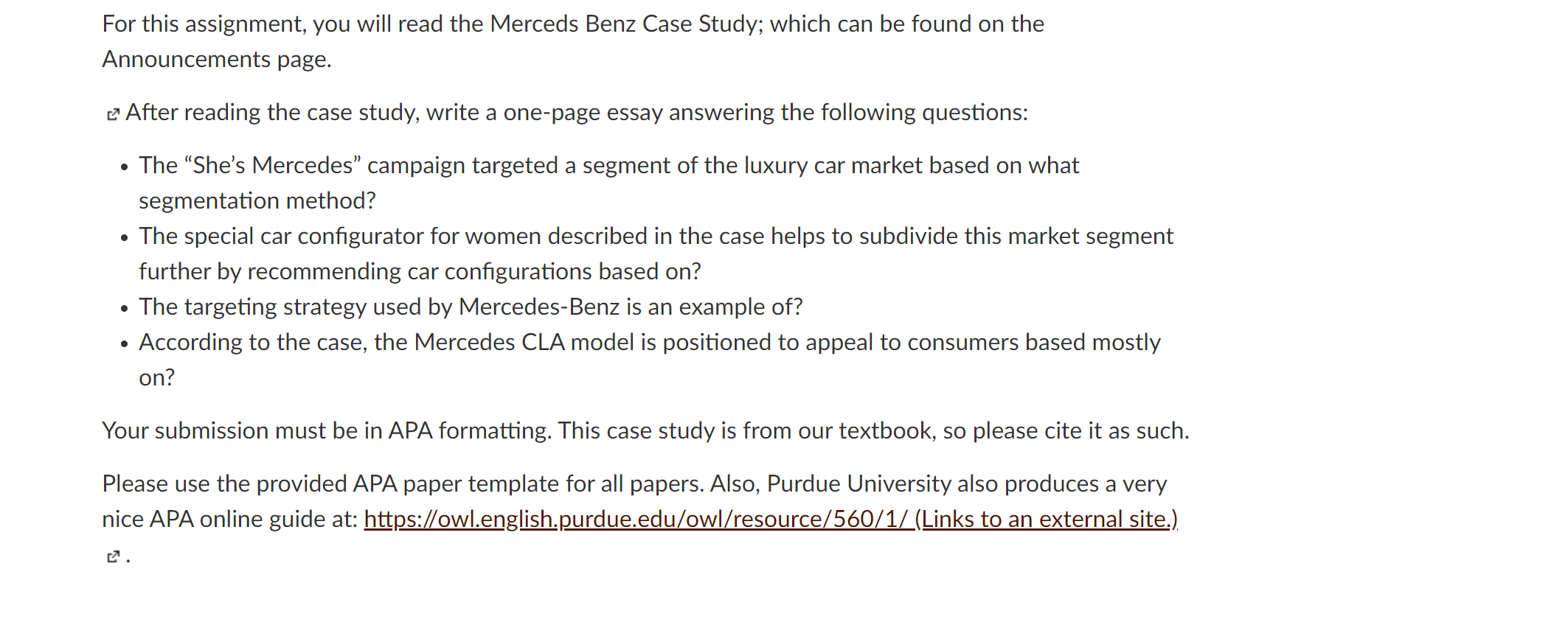This screenshot has height=625, width=1568.
Task: Click 'nice APA online guide at:' text
Action: click(x=229, y=519)
